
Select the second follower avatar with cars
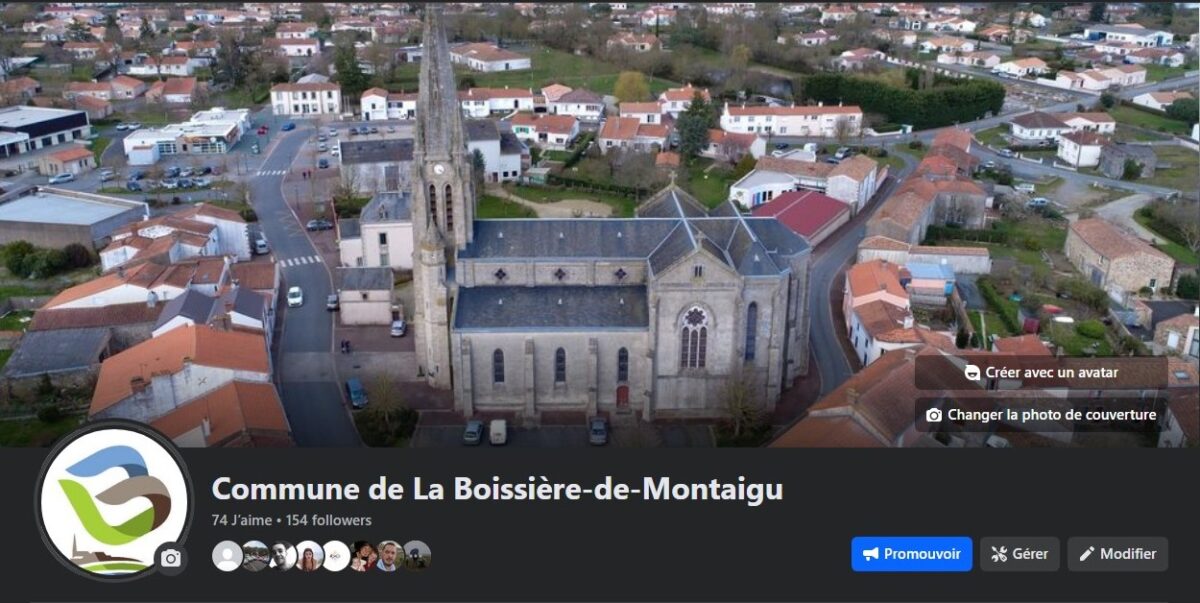(x=255, y=555)
